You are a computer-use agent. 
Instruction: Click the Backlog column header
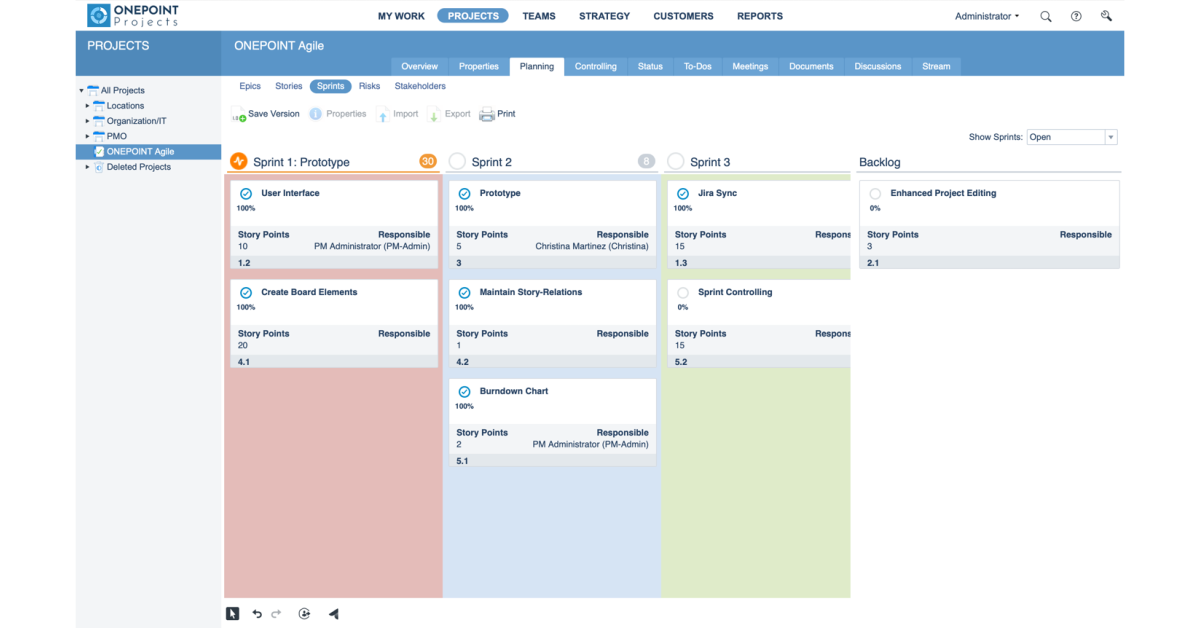pos(880,162)
